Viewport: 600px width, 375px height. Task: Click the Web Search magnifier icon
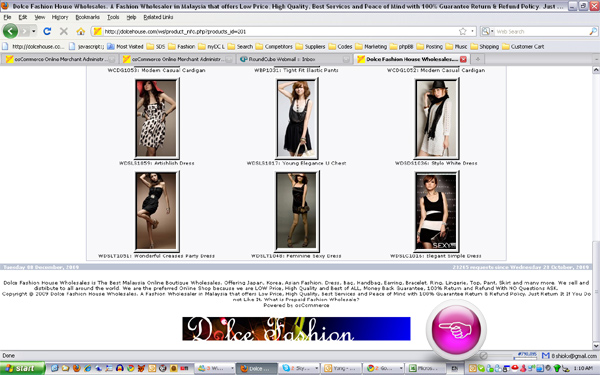click(593, 31)
